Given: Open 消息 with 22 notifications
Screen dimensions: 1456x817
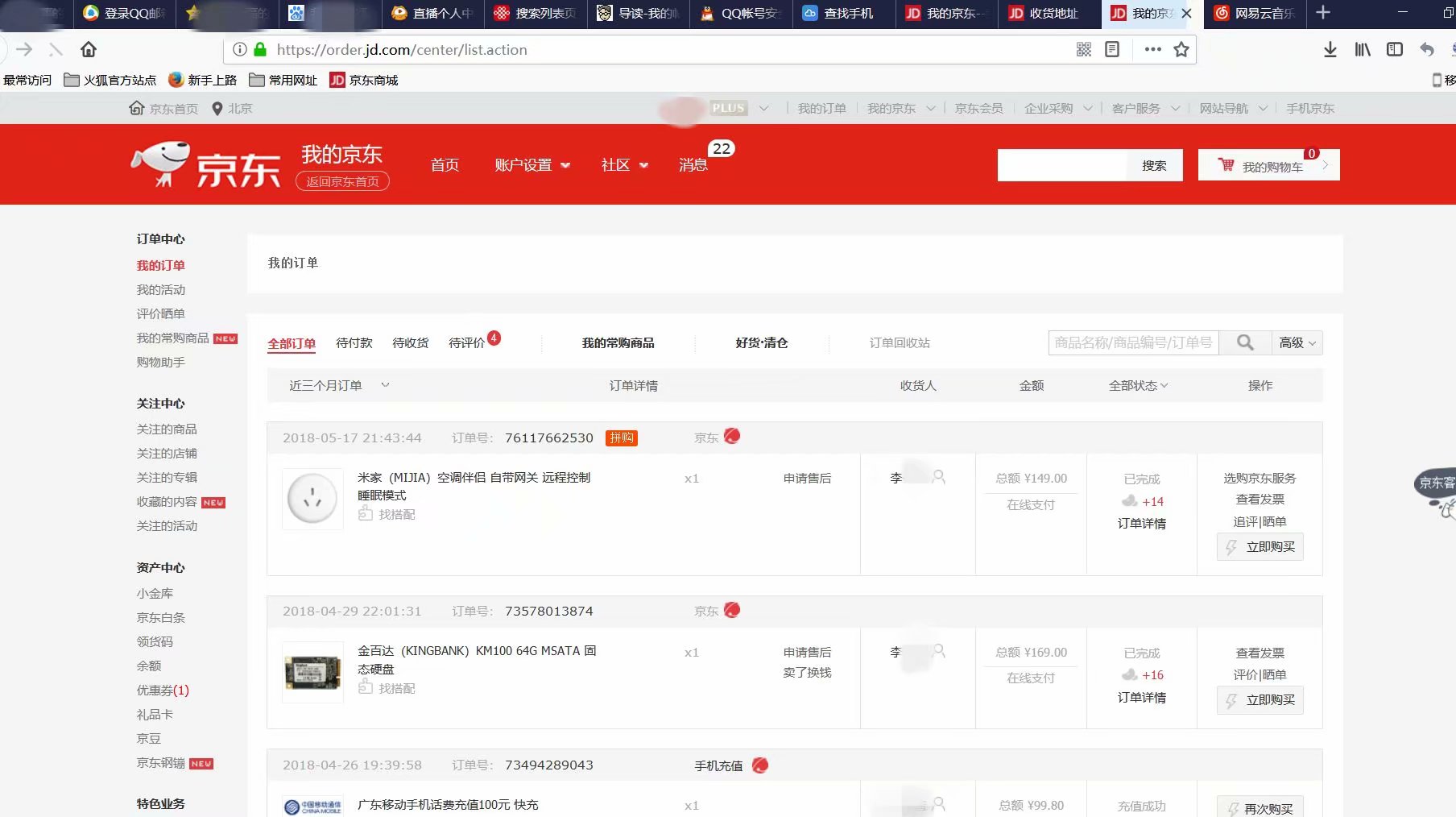Looking at the screenshot, I should pos(693,164).
